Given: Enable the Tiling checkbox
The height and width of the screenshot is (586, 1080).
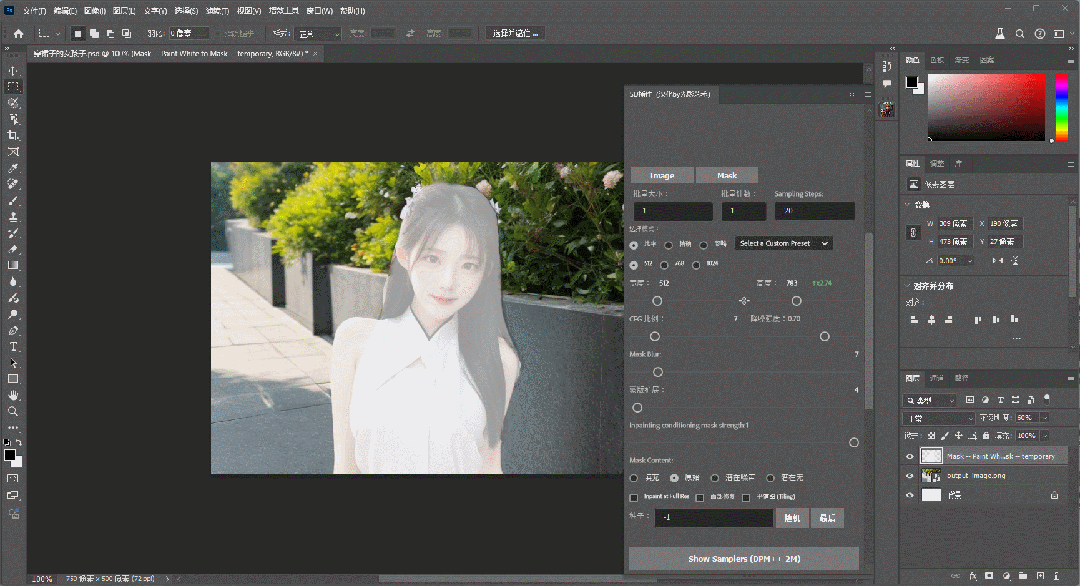Looking at the screenshot, I should point(746,498).
